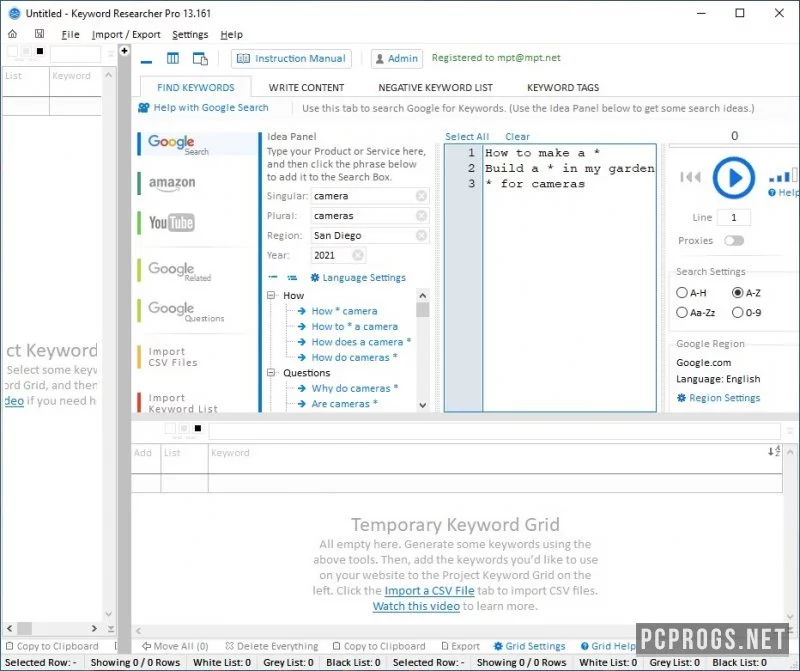The width and height of the screenshot is (800, 671).
Task: Switch to the WRITE CONTENT tab
Action: (306, 87)
